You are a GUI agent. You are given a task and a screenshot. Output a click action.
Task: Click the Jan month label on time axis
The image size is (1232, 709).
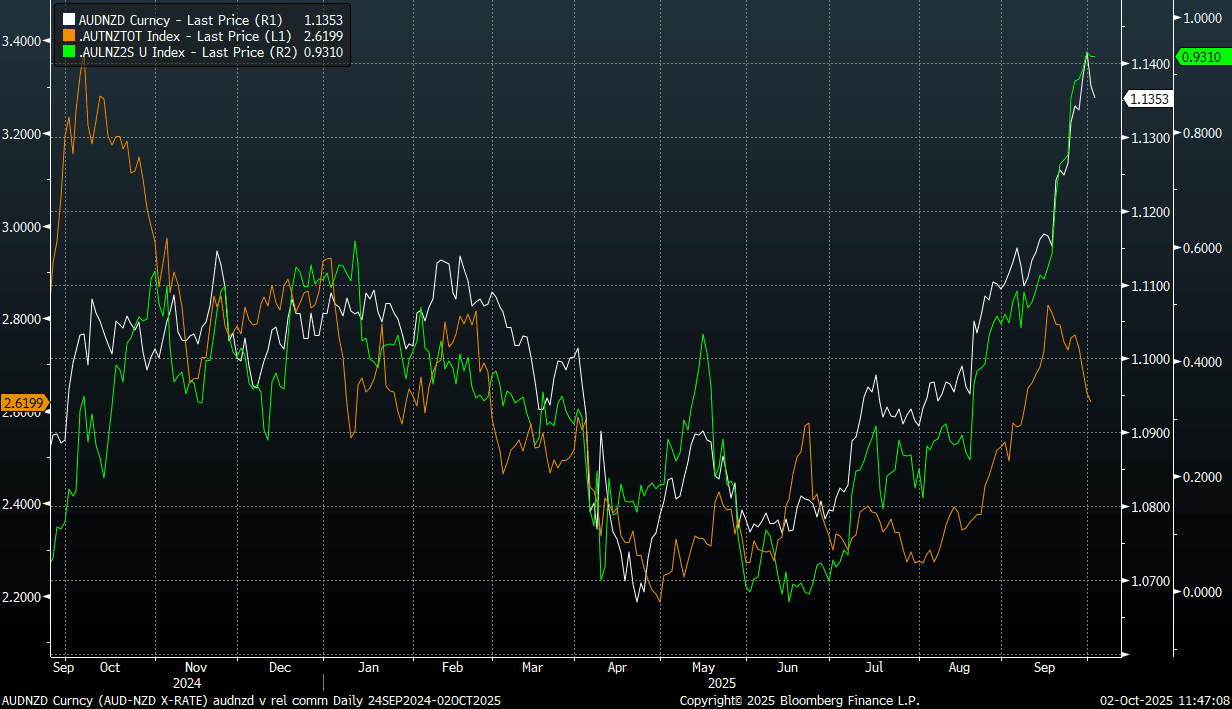[368, 667]
